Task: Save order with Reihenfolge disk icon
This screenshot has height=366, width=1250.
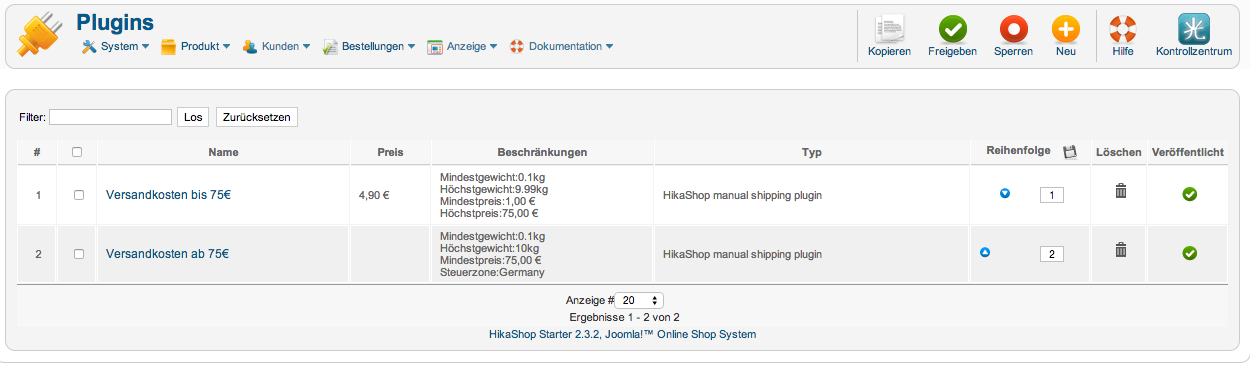Action: [x=1070, y=152]
